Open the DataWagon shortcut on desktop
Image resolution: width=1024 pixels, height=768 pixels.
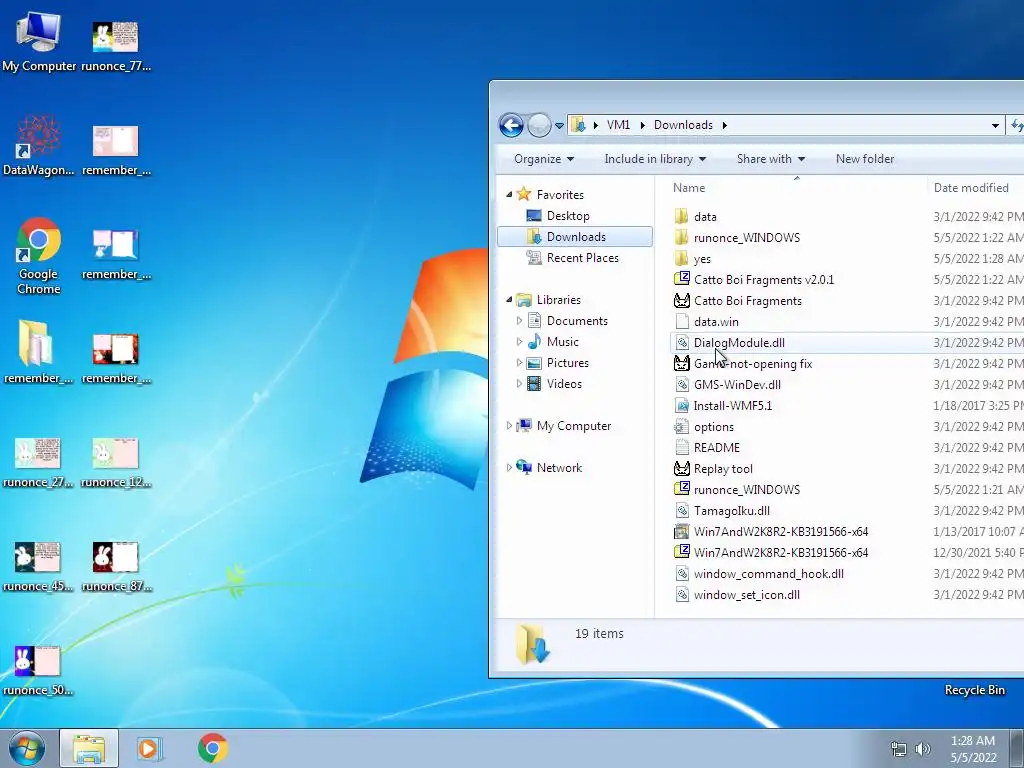38,145
